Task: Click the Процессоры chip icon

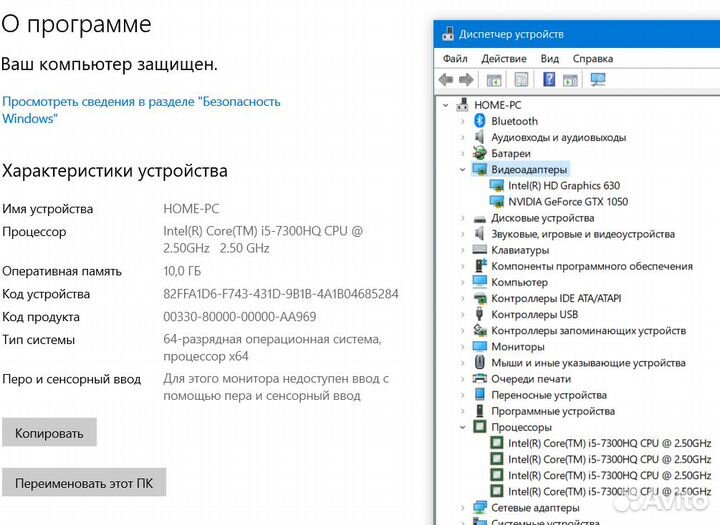Action: coord(479,427)
